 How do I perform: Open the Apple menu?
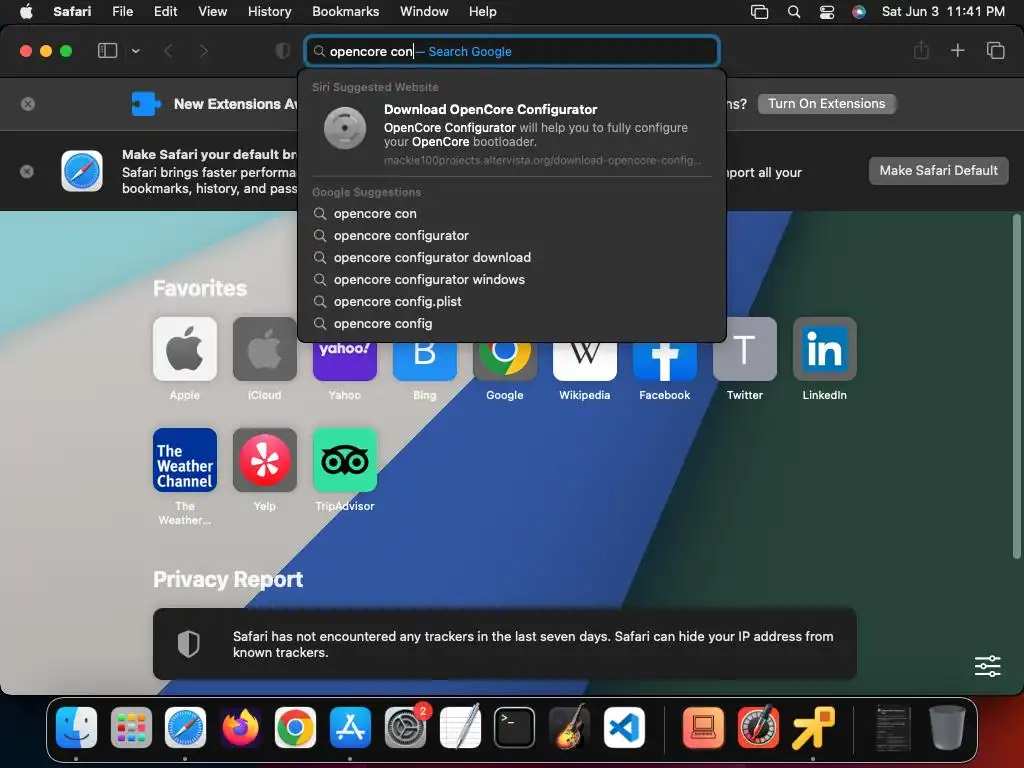(26, 11)
